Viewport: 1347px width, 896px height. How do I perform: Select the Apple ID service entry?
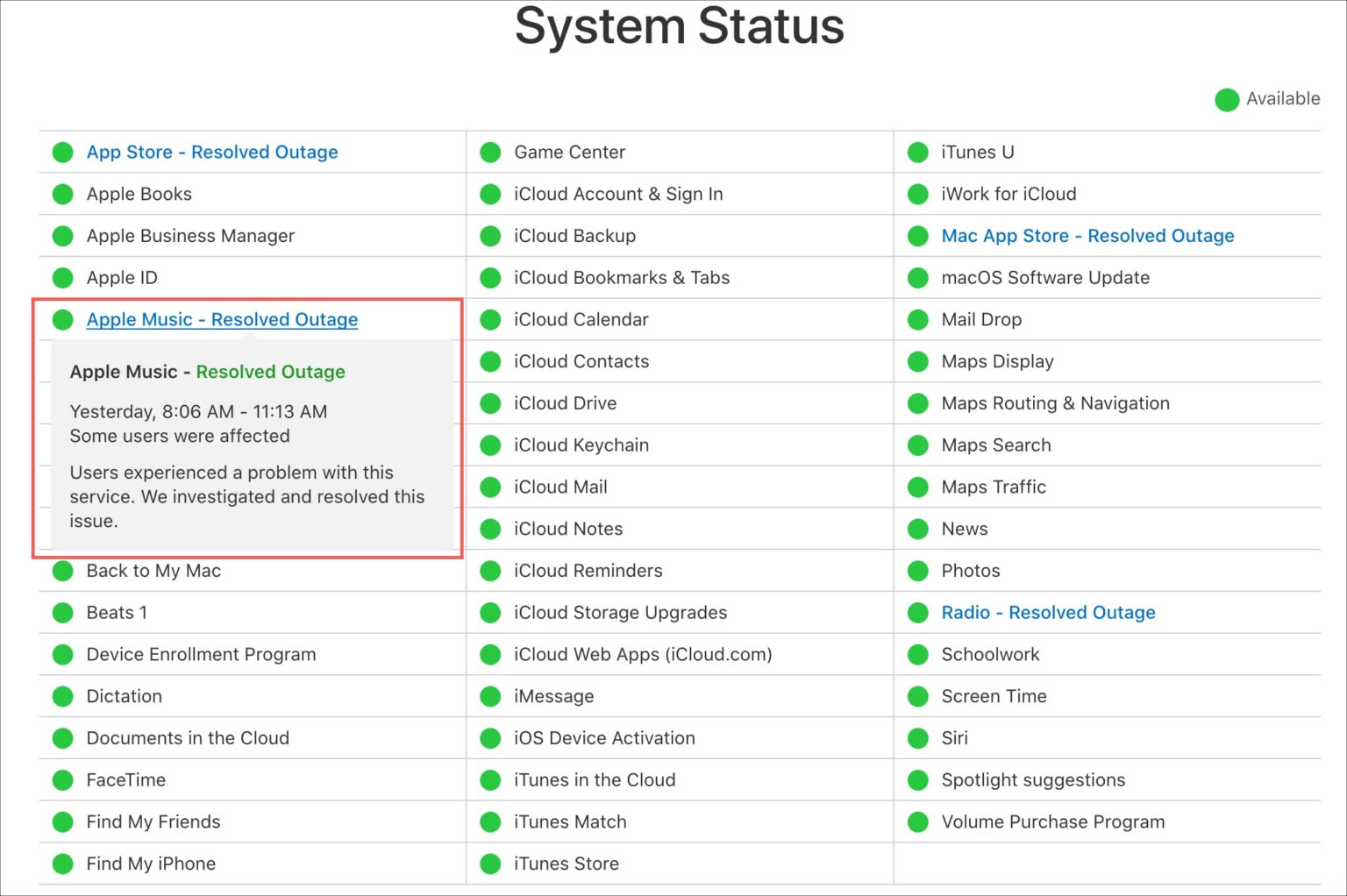[x=122, y=277]
